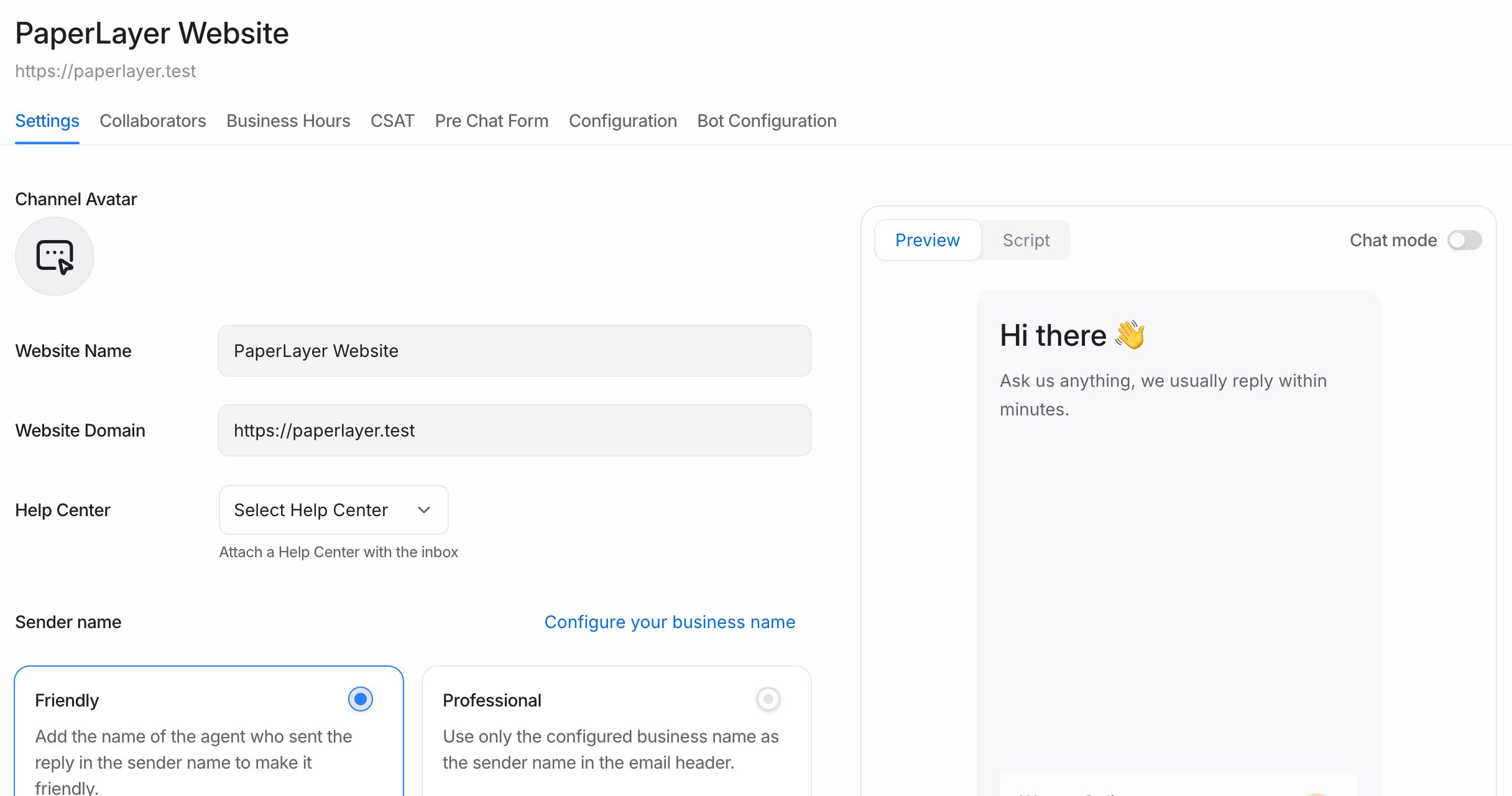The image size is (1512, 796).
Task: Click the PaperLayer Website page title
Action: [152, 34]
